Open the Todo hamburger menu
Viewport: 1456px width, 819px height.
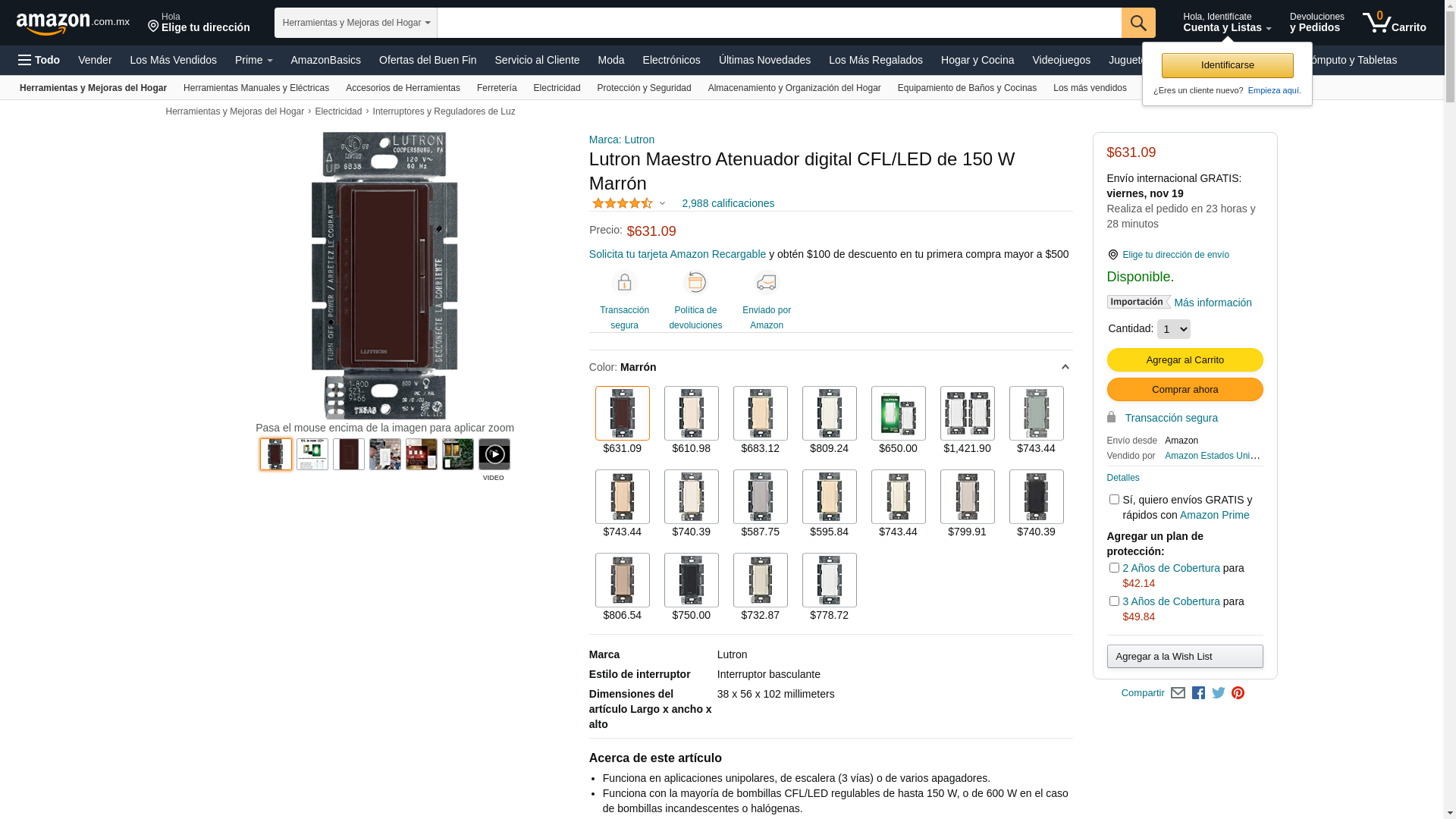pyautogui.click(x=39, y=60)
